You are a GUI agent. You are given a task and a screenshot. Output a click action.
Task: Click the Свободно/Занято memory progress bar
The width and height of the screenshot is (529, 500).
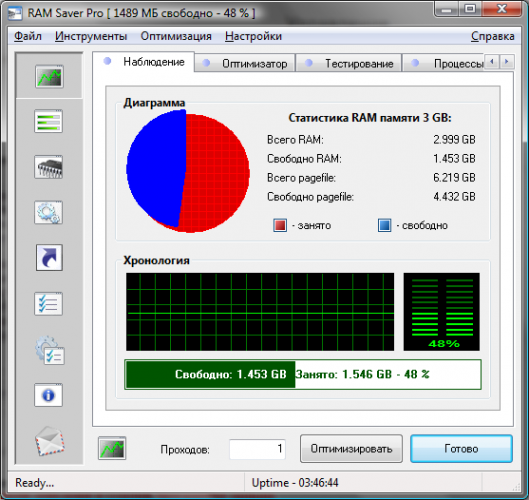[x=303, y=374]
